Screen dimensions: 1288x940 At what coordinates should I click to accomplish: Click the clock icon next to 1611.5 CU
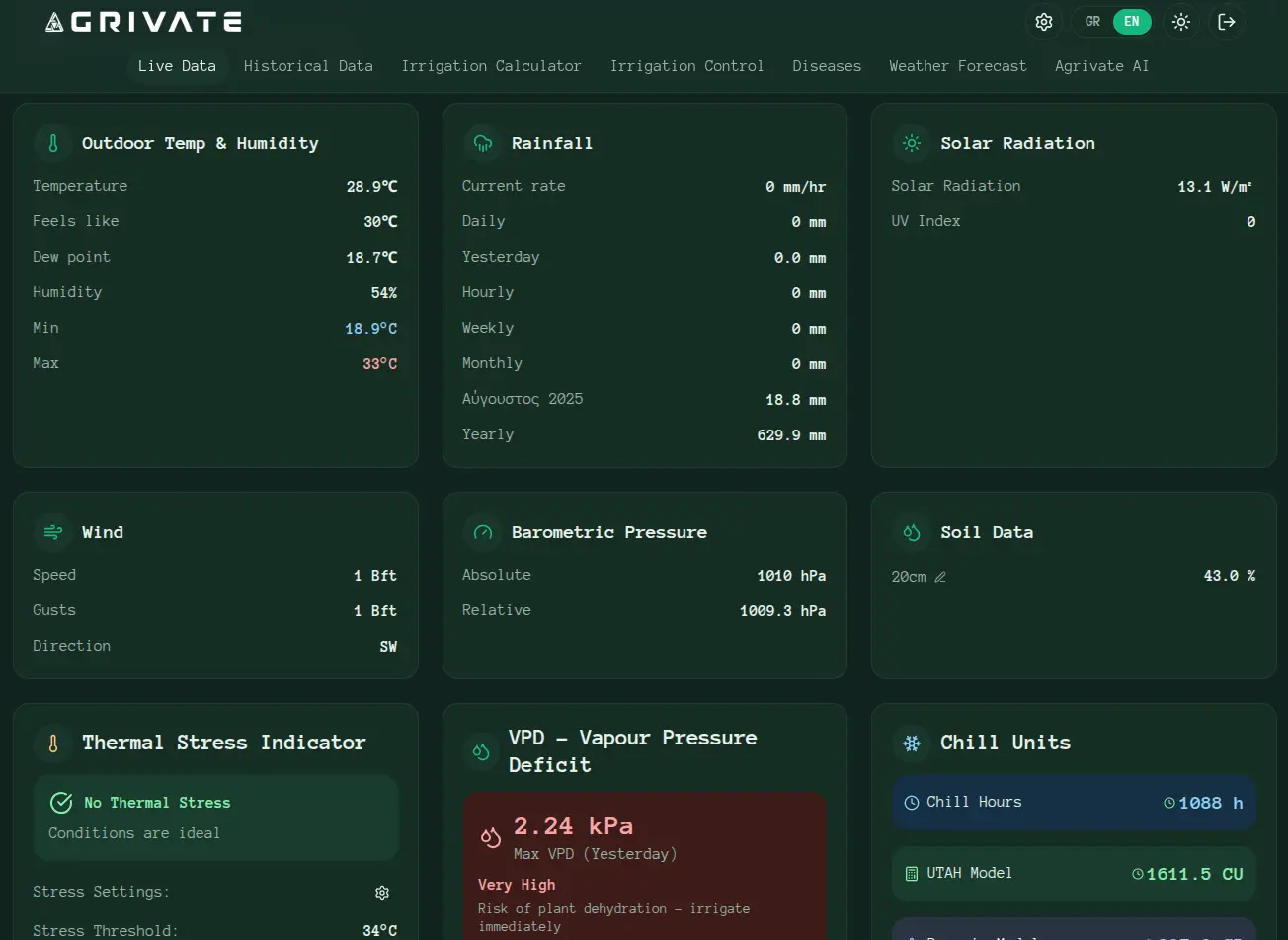[1138, 874]
